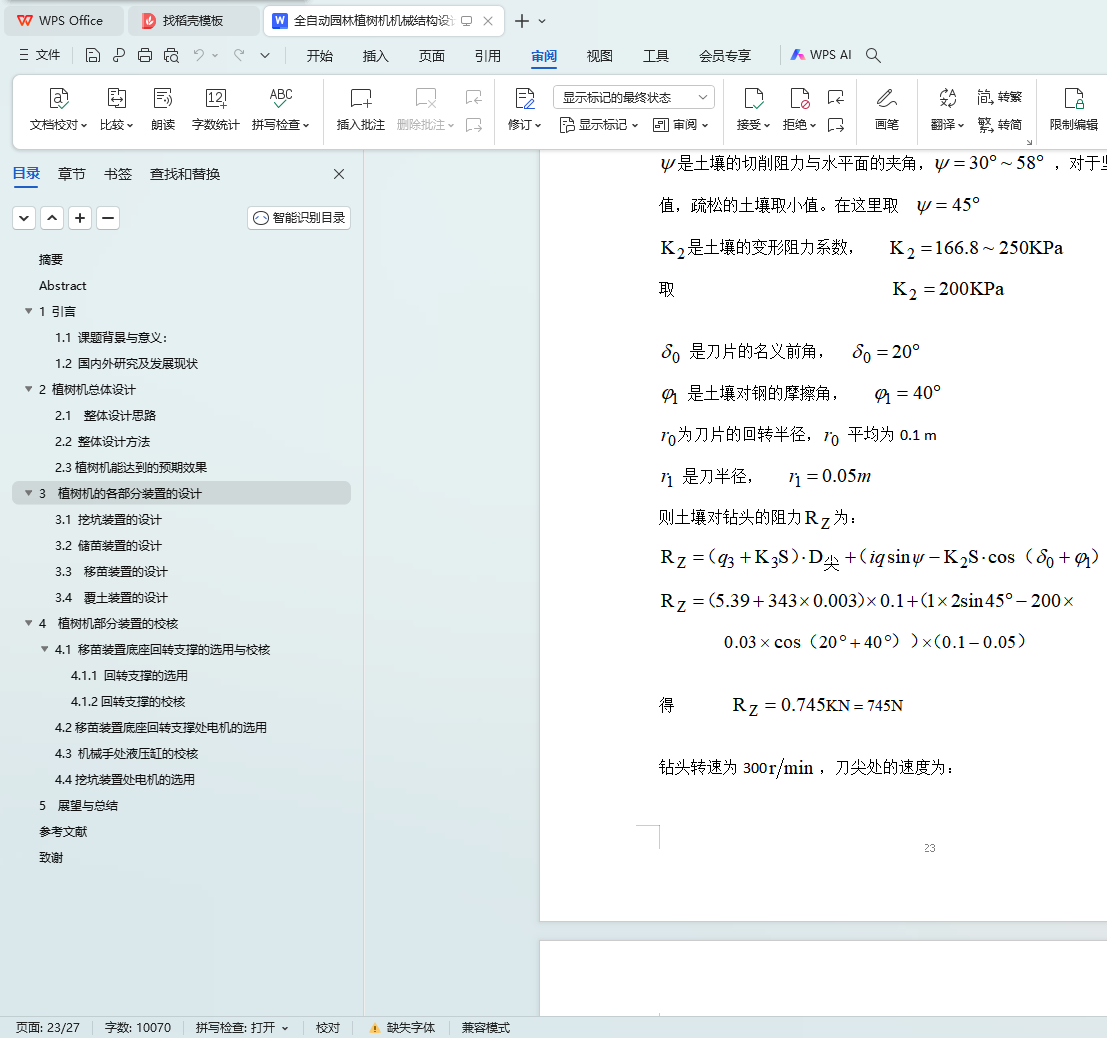1107x1038 pixels.
Task: Click the search magnifier icon
Action: click(x=873, y=55)
